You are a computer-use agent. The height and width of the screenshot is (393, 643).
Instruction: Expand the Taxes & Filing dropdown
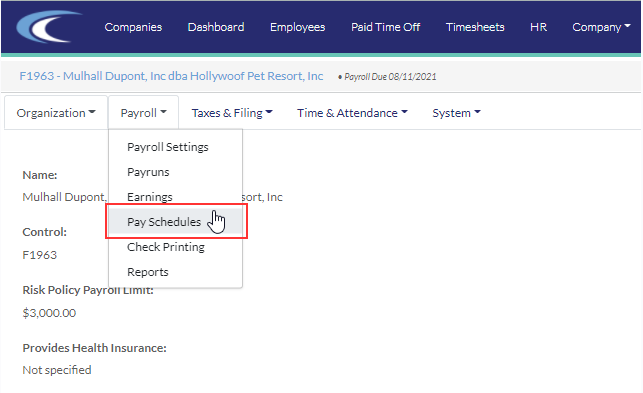coord(232,113)
